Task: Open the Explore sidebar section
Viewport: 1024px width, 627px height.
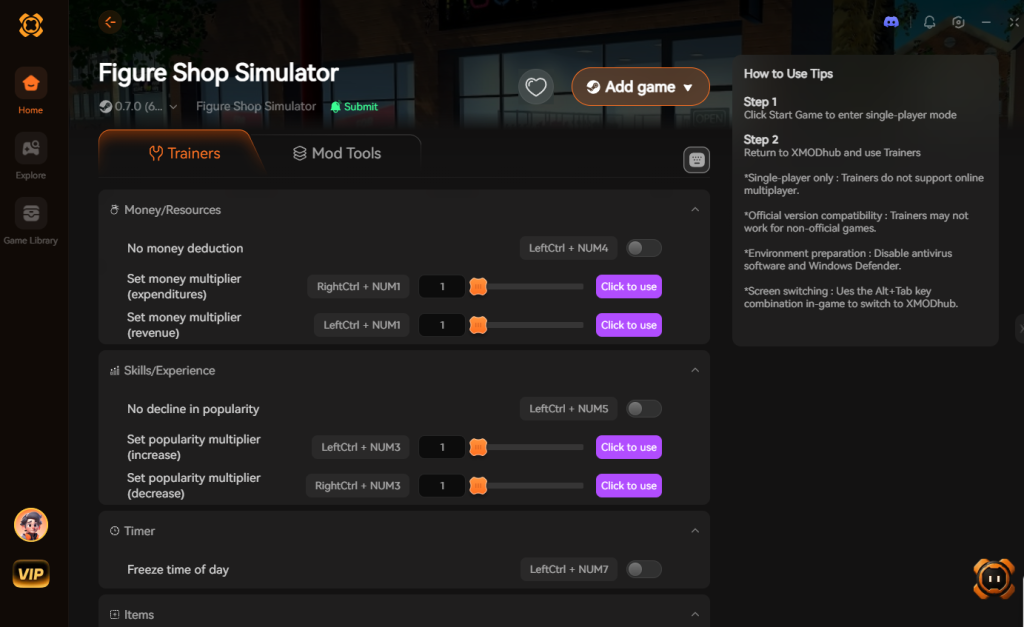Action: [31, 156]
